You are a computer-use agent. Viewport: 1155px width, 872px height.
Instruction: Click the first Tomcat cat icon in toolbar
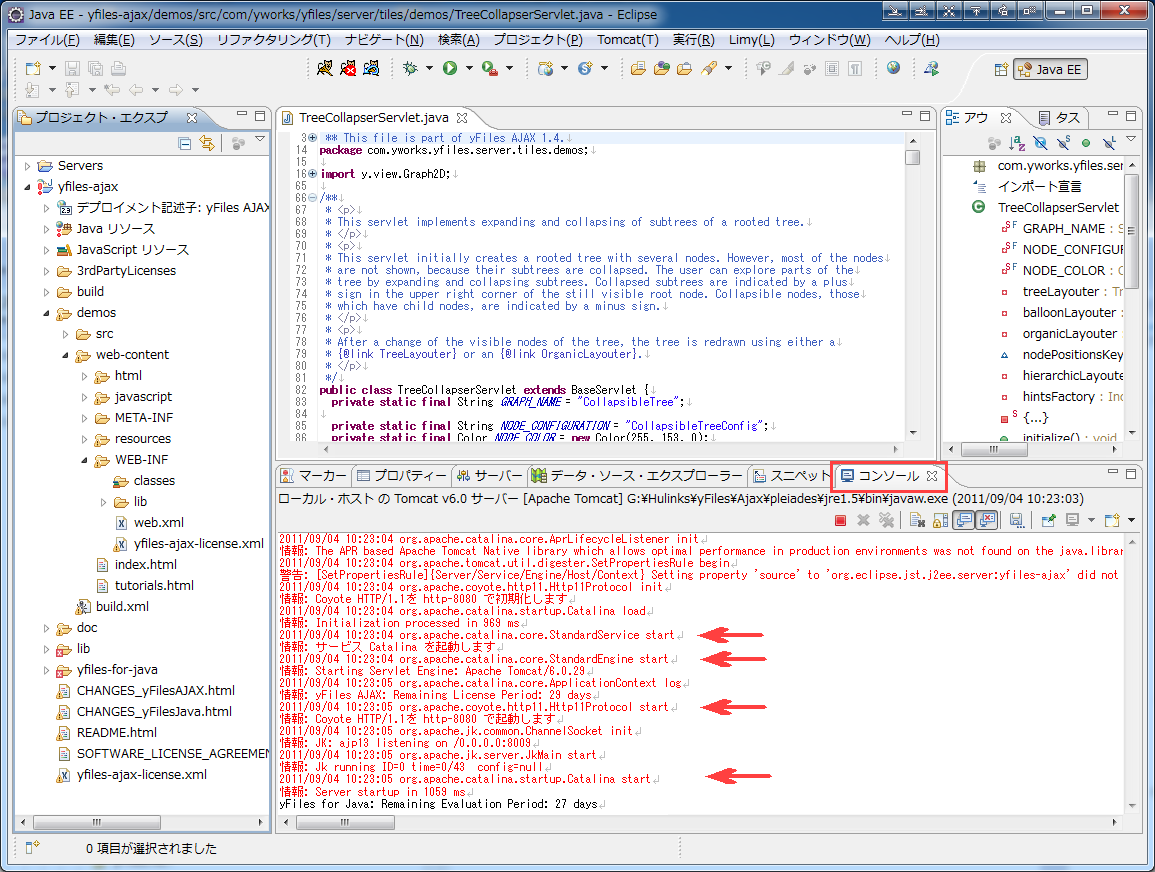tap(324, 68)
